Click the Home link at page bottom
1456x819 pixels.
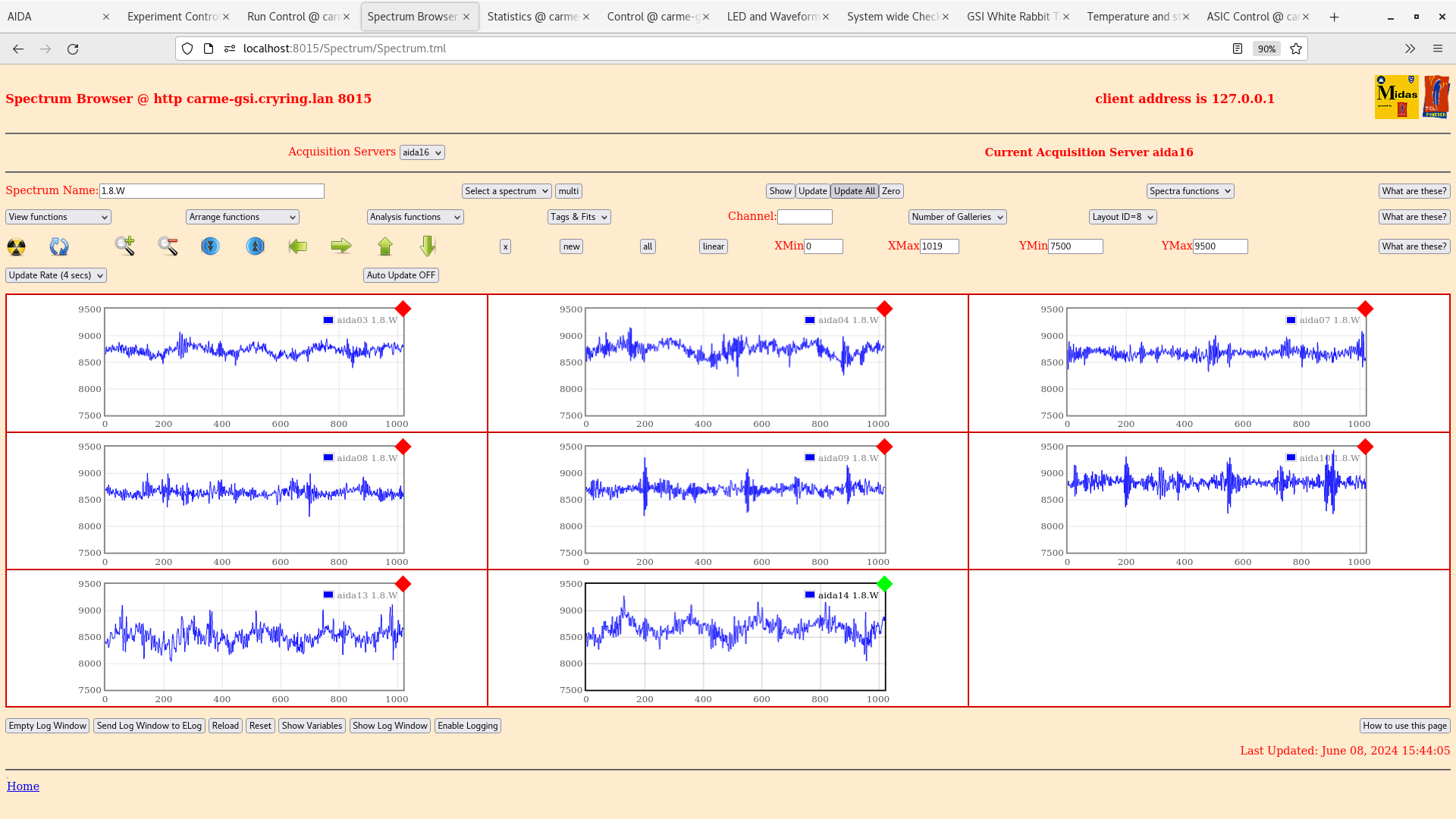[x=23, y=786]
